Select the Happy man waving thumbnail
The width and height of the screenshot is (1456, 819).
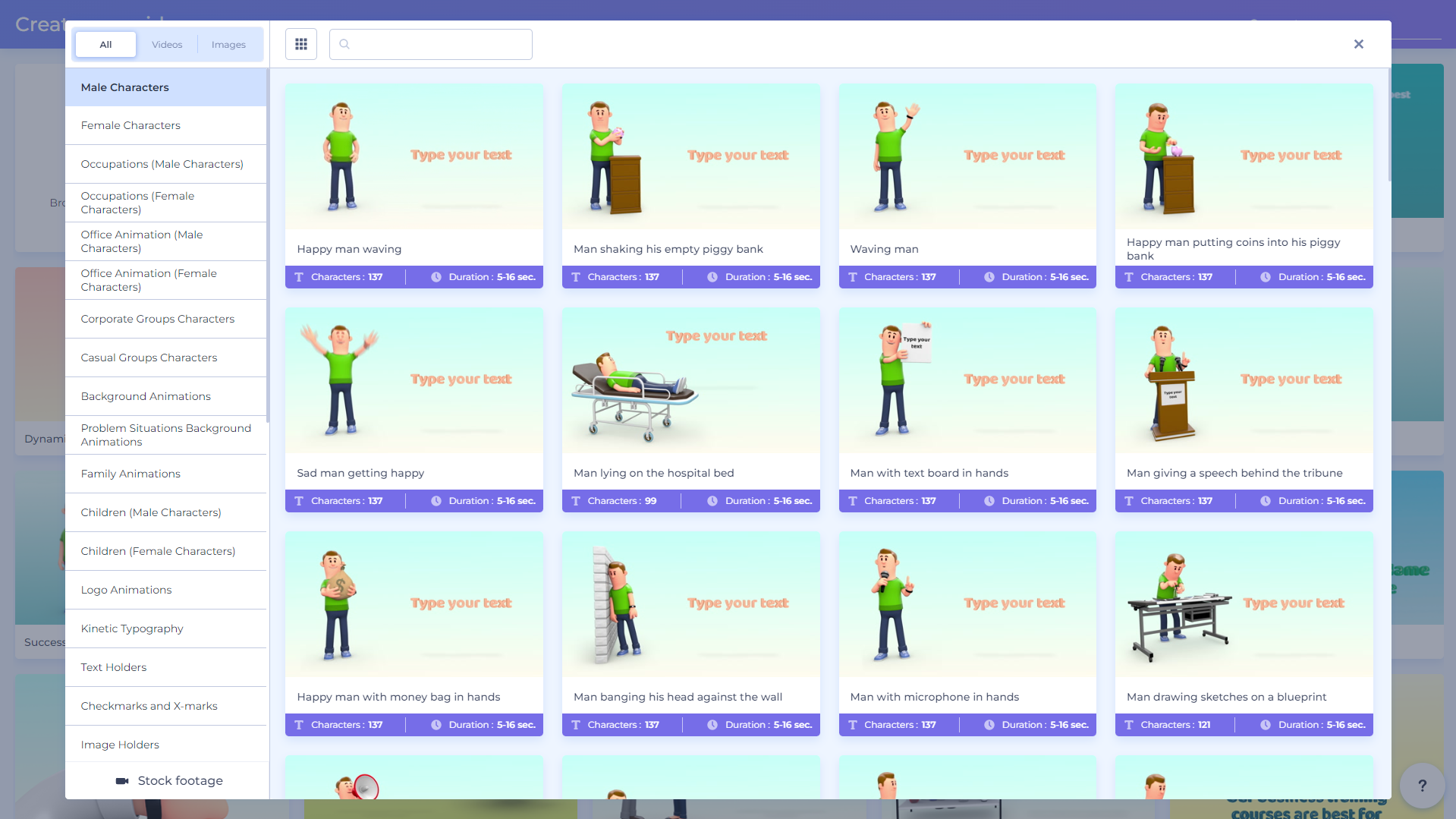(413, 156)
